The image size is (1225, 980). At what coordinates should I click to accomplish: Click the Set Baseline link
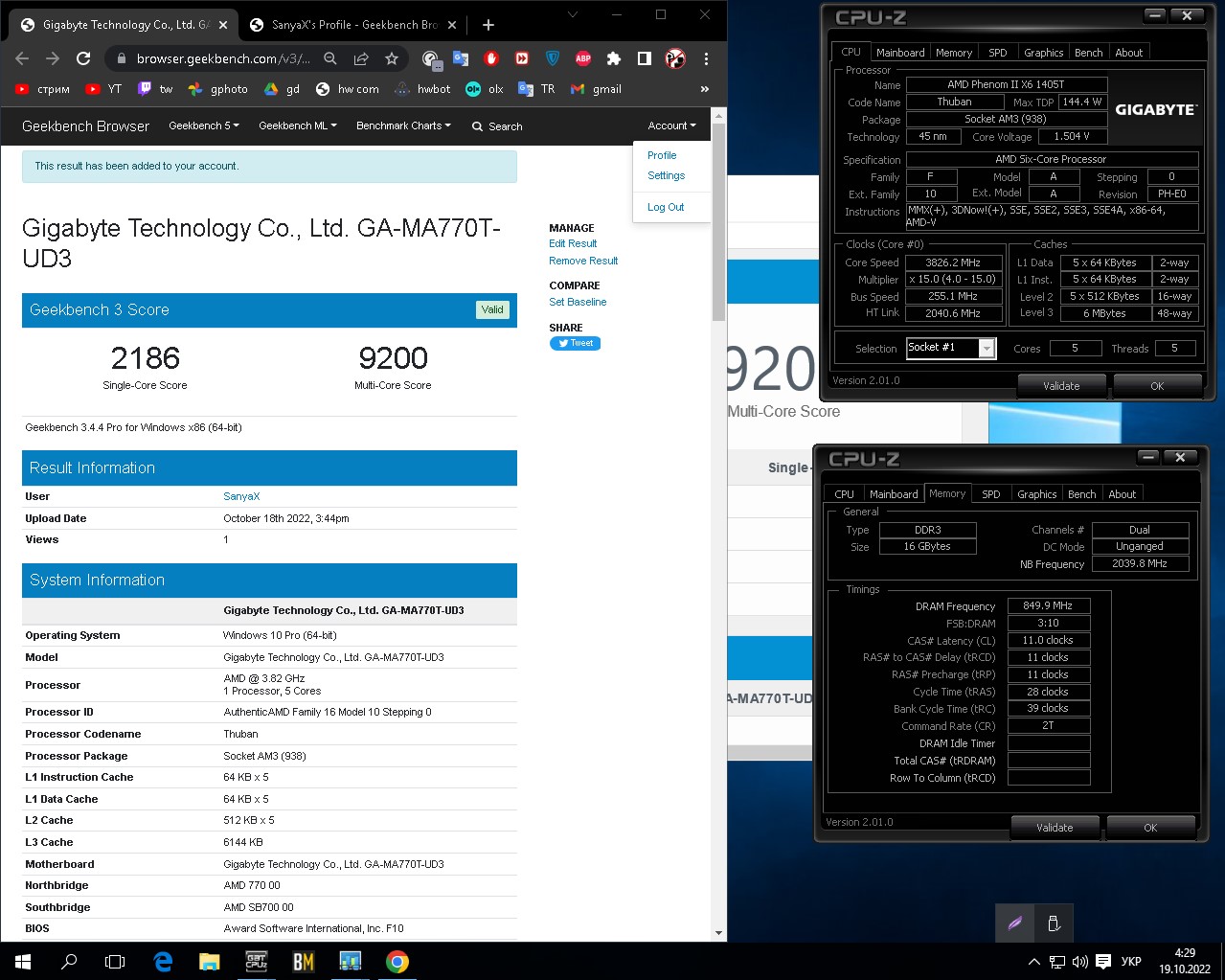578,302
